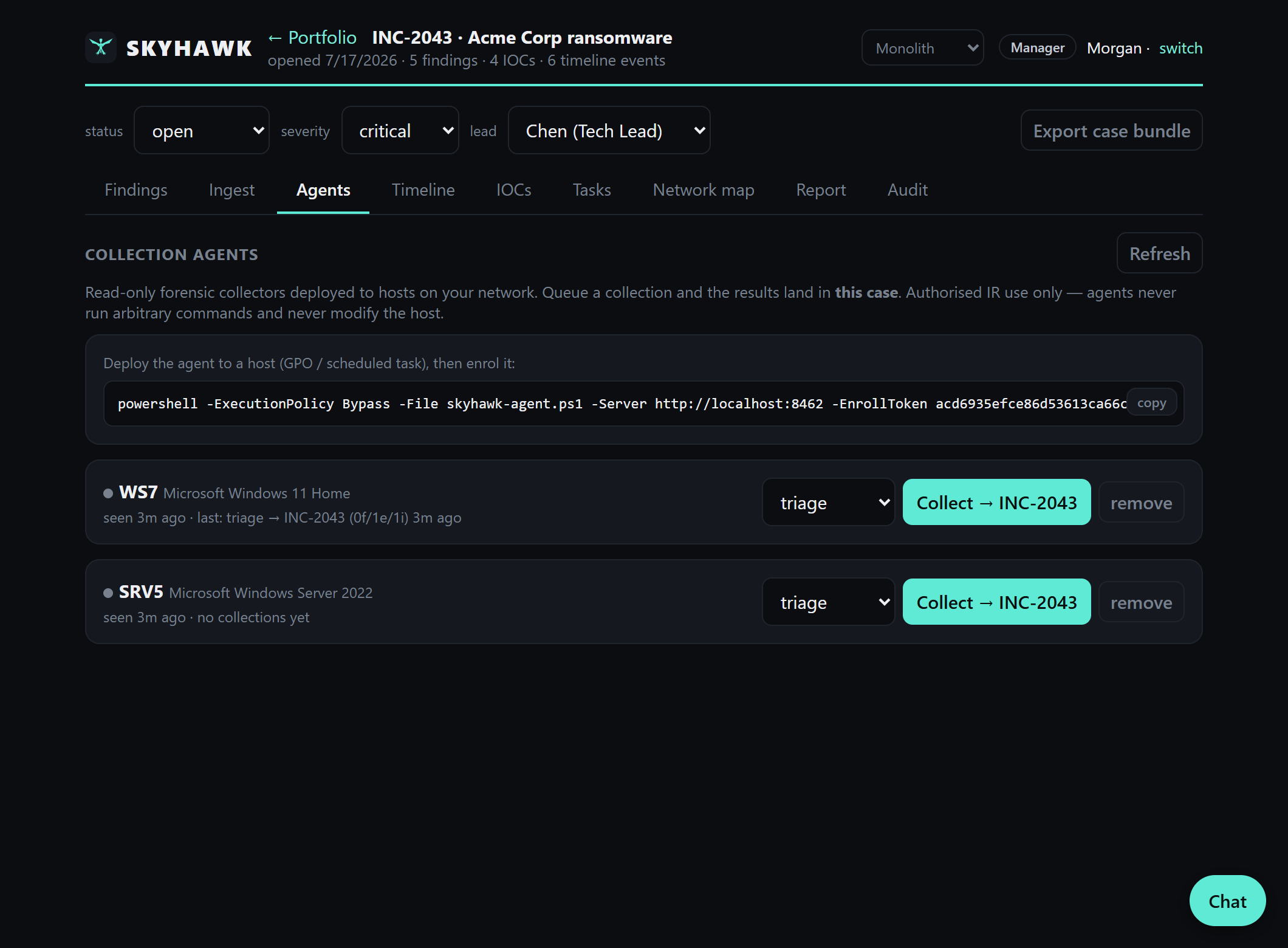The image size is (1288, 948).
Task: Switch to the Ingest tab
Action: (231, 190)
